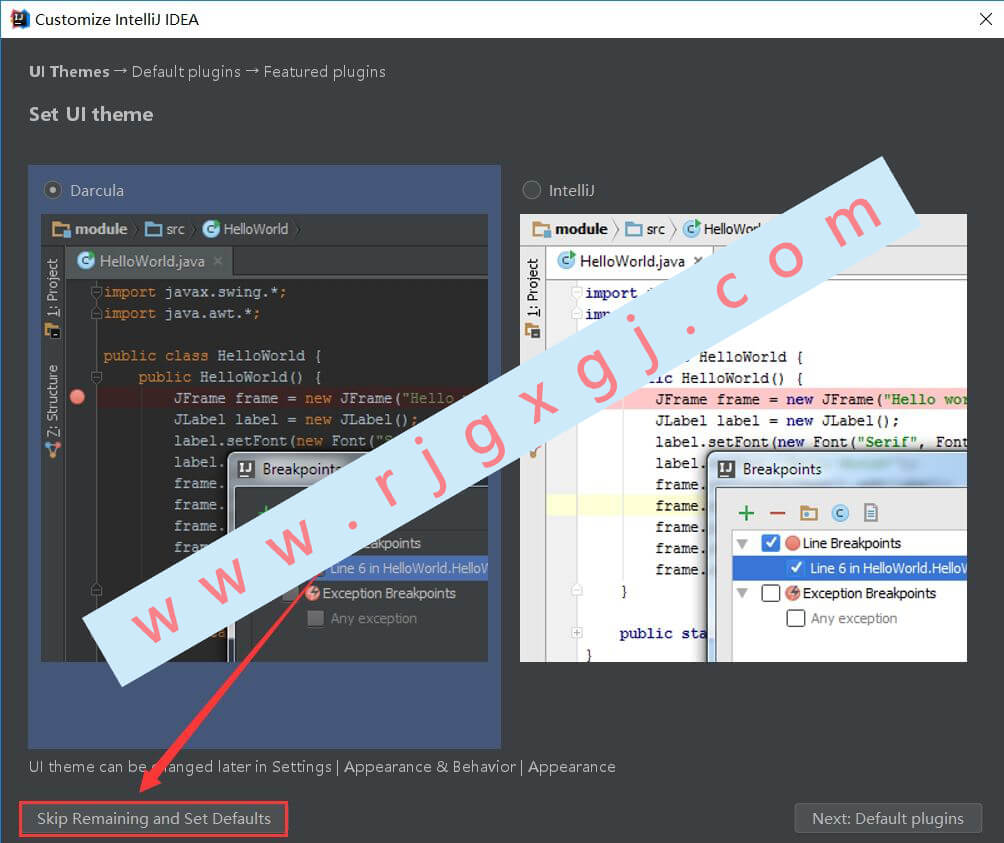The image size is (1004, 843).
Task: Click HelloWorld class icon in IntelliJ breadcrumb
Action: (x=692, y=229)
